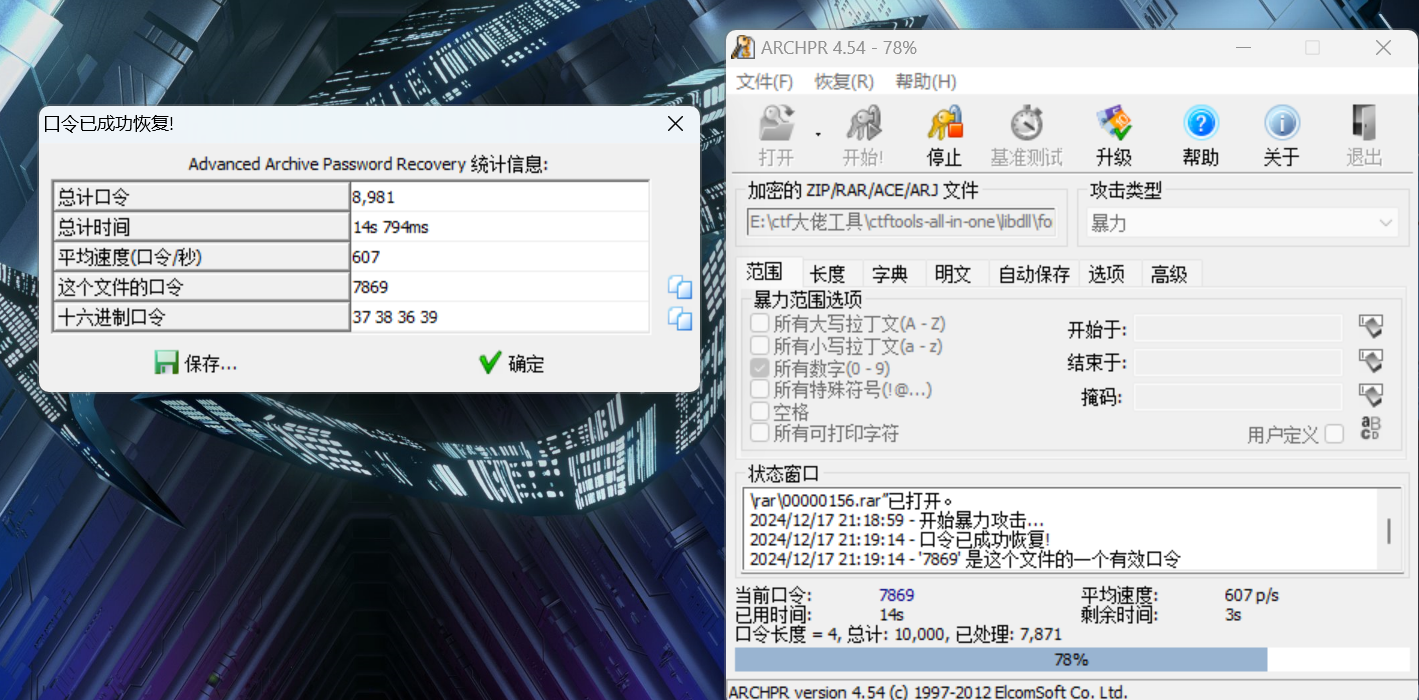
Task: Open the 帮助(H) menu
Action: point(926,82)
